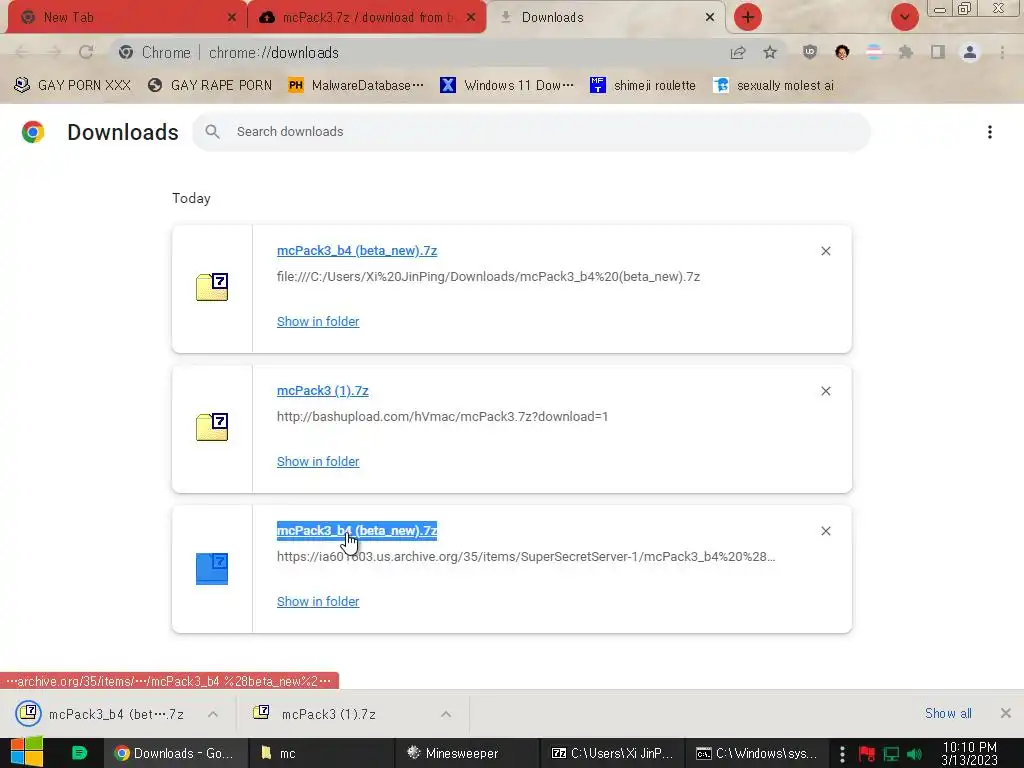Close the New Tab tab
This screenshot has height=768, width=1024.
click(x=232, y=18)
